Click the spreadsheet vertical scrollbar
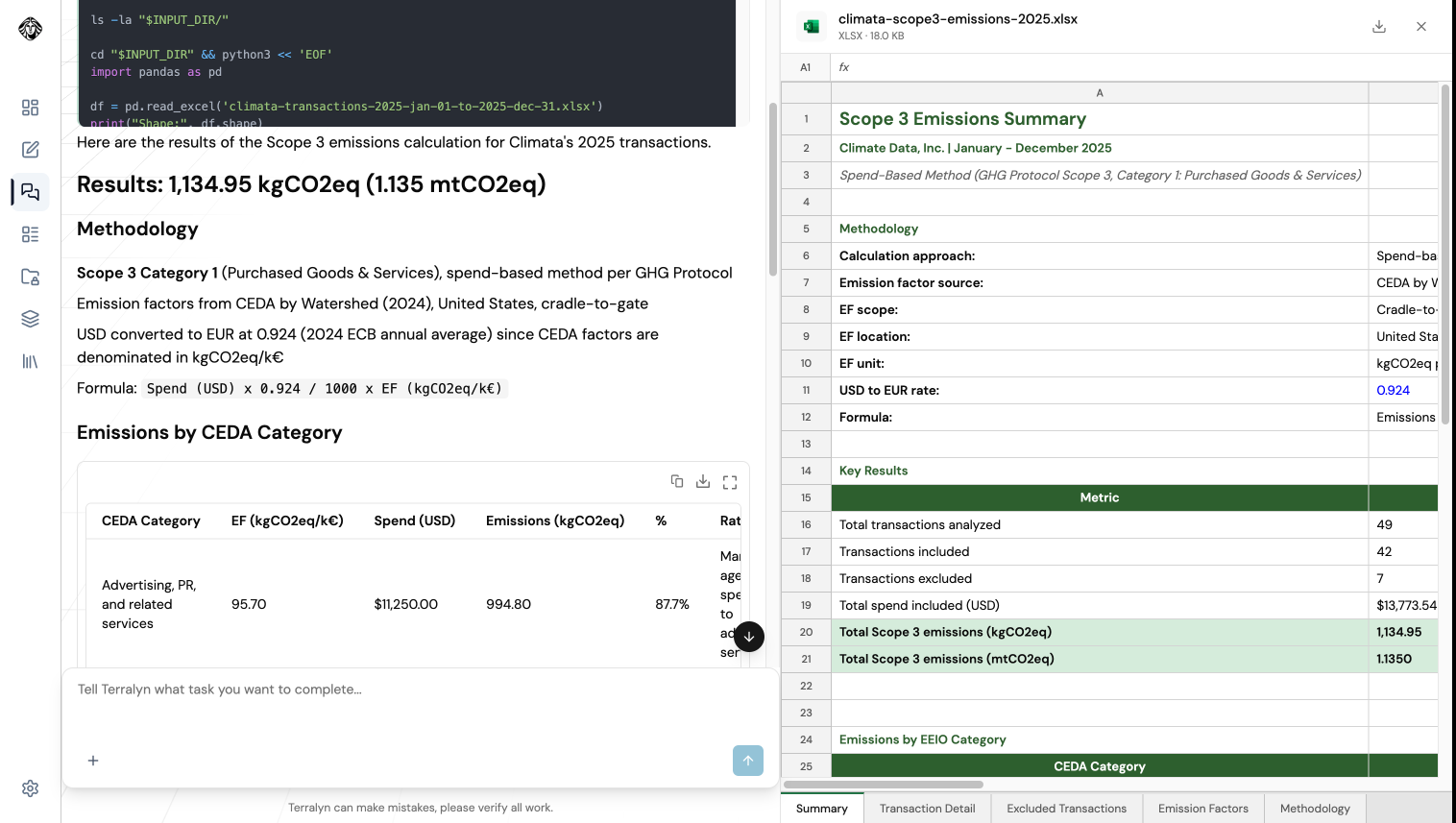The width and height of the screenshot is (1456, 823). point(1445,254)
